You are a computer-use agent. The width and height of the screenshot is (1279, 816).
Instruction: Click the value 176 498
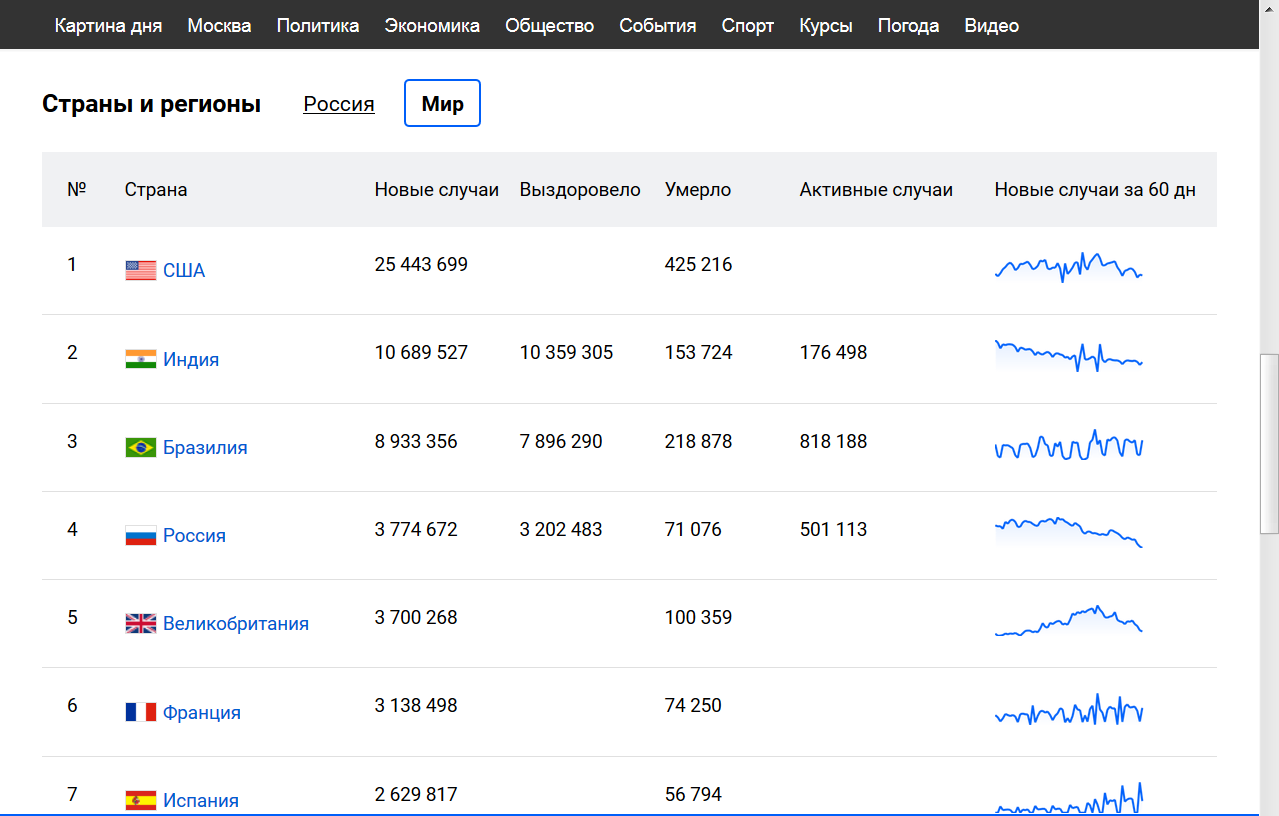833,353
